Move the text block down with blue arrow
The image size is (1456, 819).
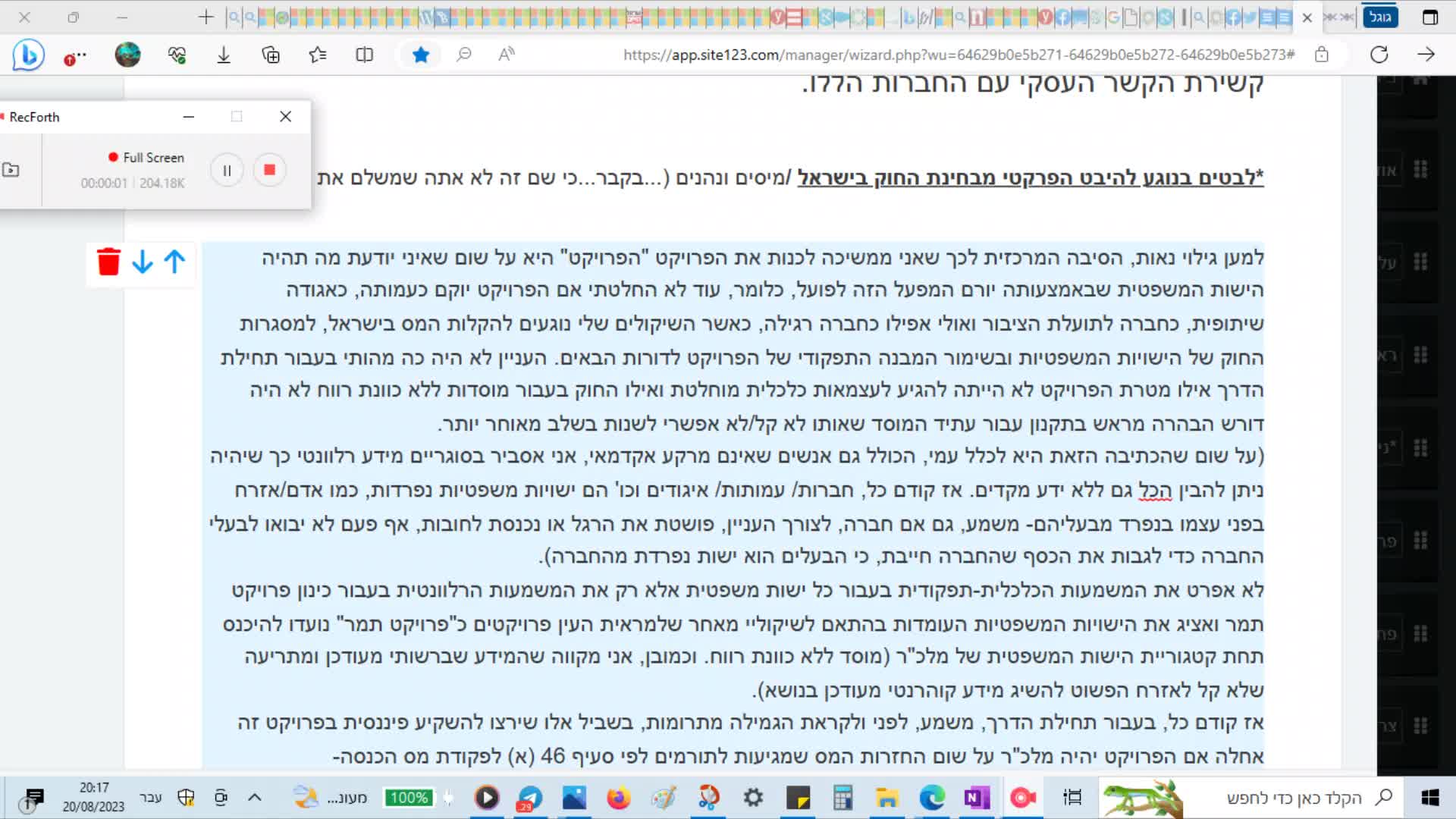pyautogui.click(x=142, y=263)
